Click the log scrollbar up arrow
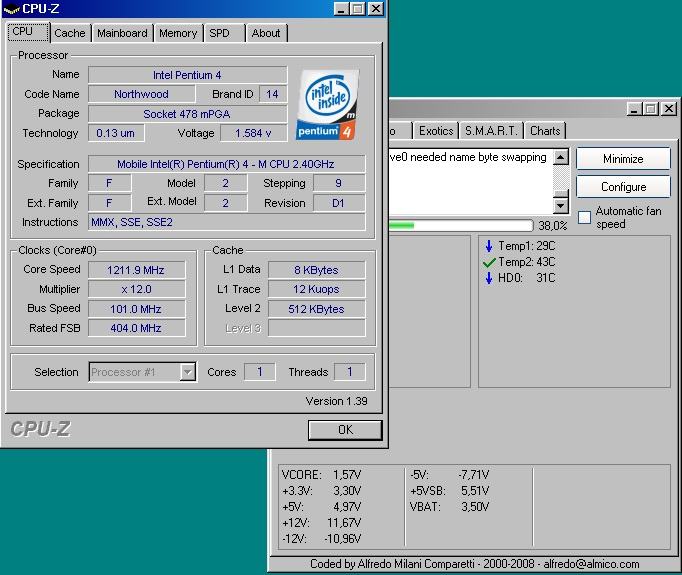 561,157
